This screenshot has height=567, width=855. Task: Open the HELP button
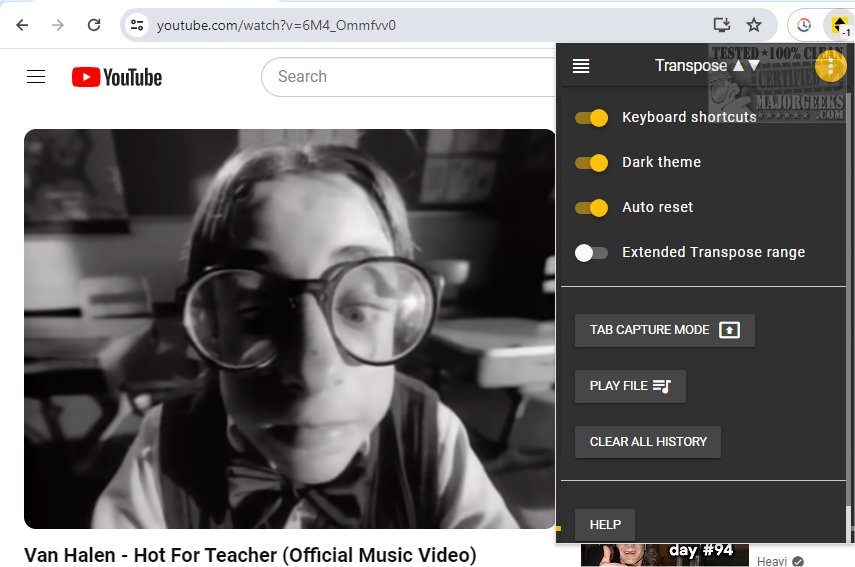pos(605,524)
